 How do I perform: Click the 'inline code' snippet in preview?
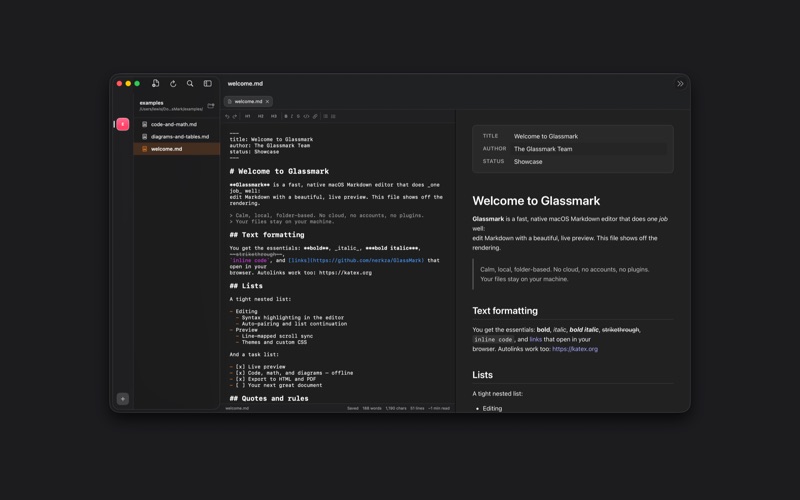pyautogui.click(x=493, y=340)
